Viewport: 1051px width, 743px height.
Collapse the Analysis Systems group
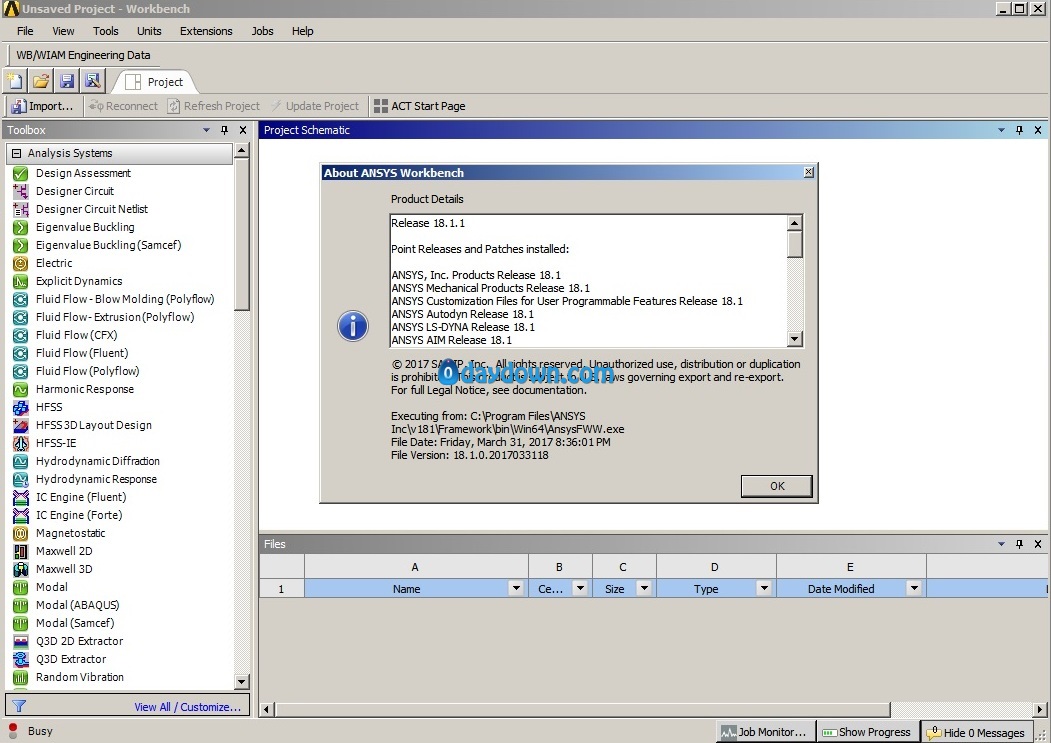click(x=17, y=154)
